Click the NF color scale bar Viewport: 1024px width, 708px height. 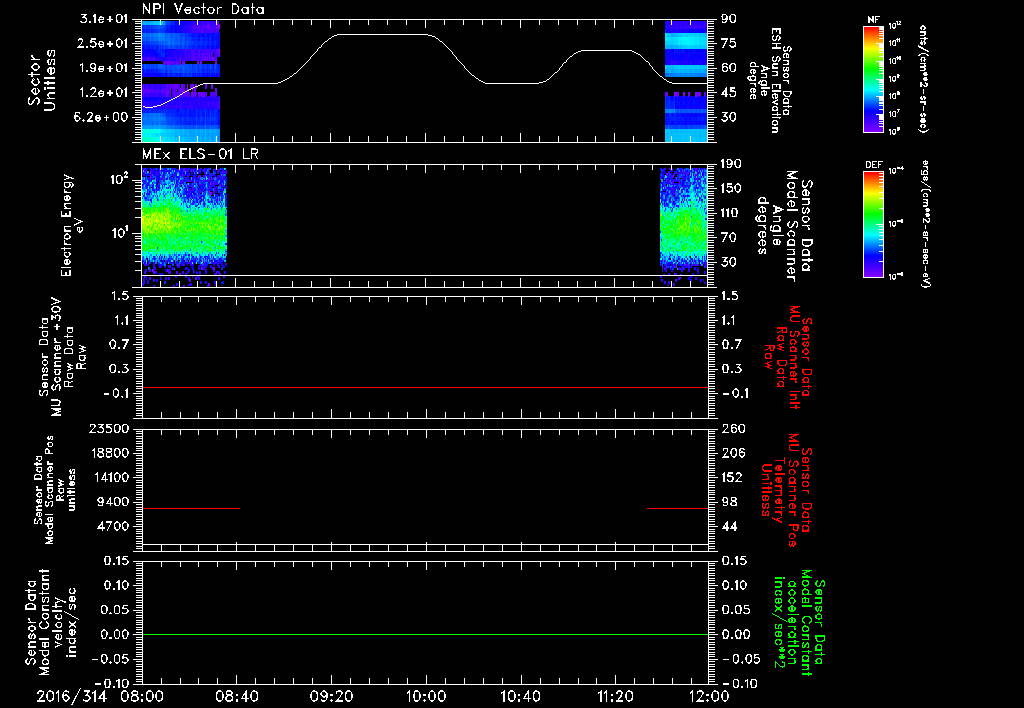click(873, 79)
